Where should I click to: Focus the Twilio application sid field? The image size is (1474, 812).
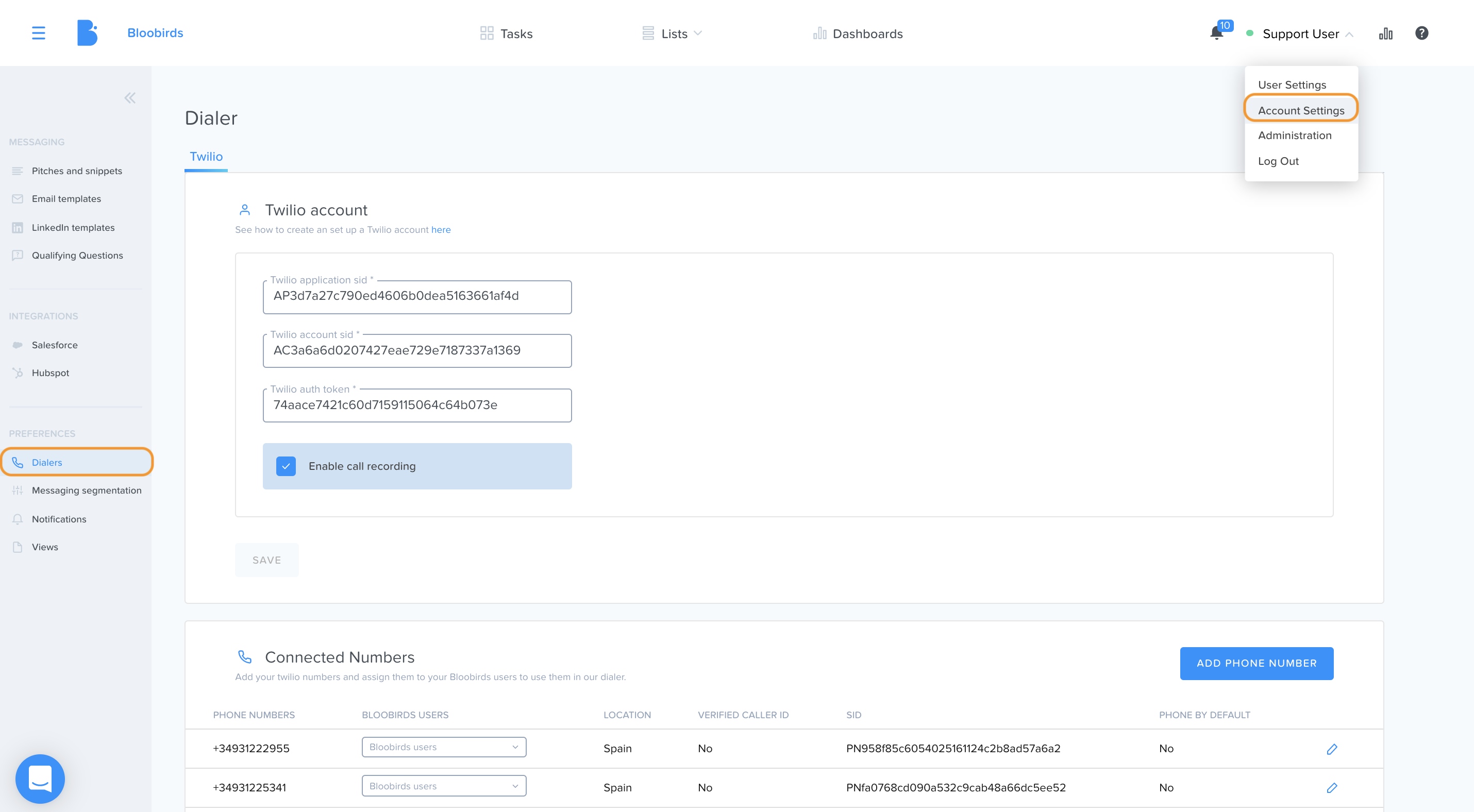[x=417, y=296]
